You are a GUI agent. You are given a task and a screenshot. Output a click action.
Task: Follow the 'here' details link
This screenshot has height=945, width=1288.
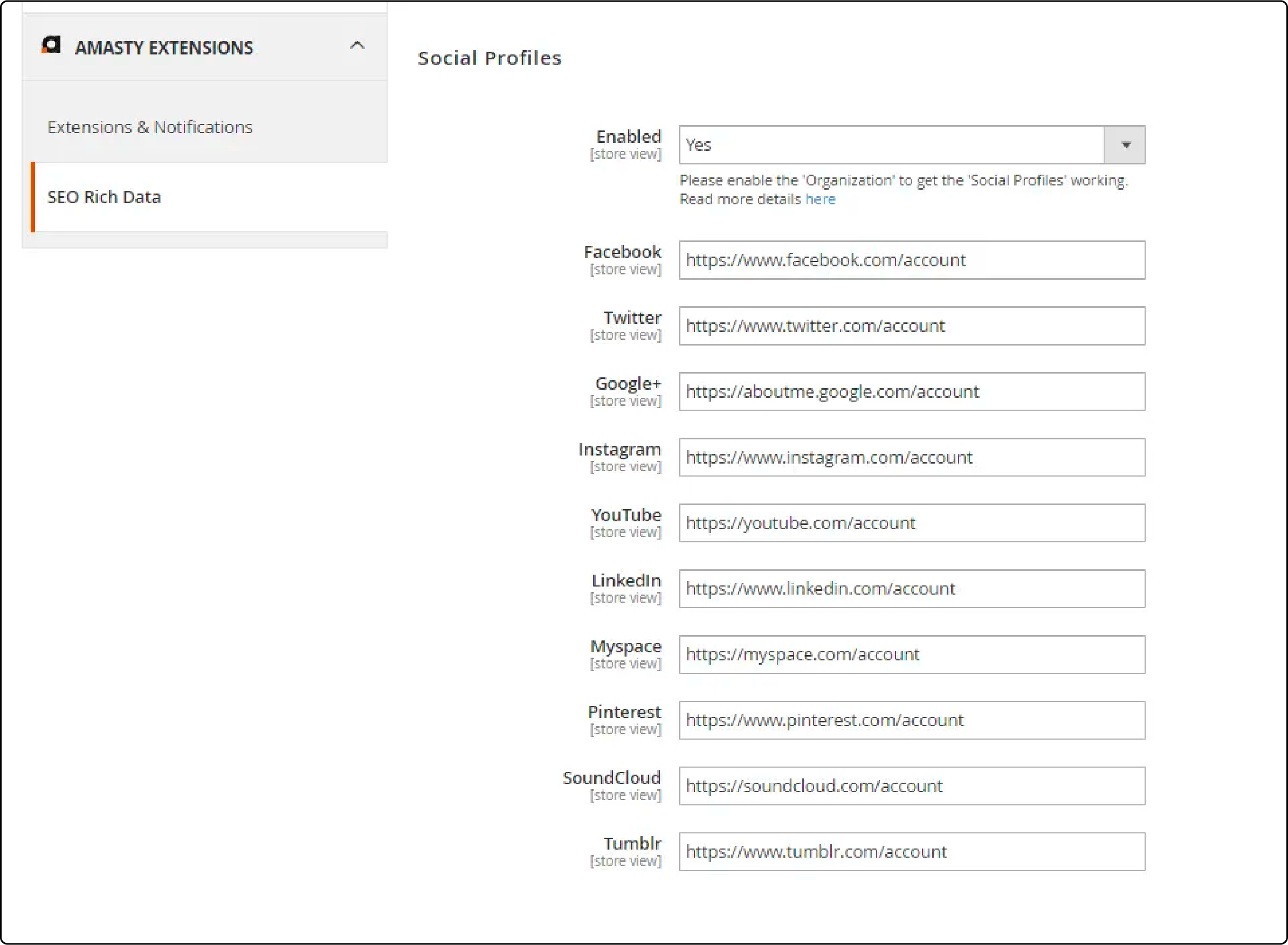pyautogui.click(x=820, y=199)
